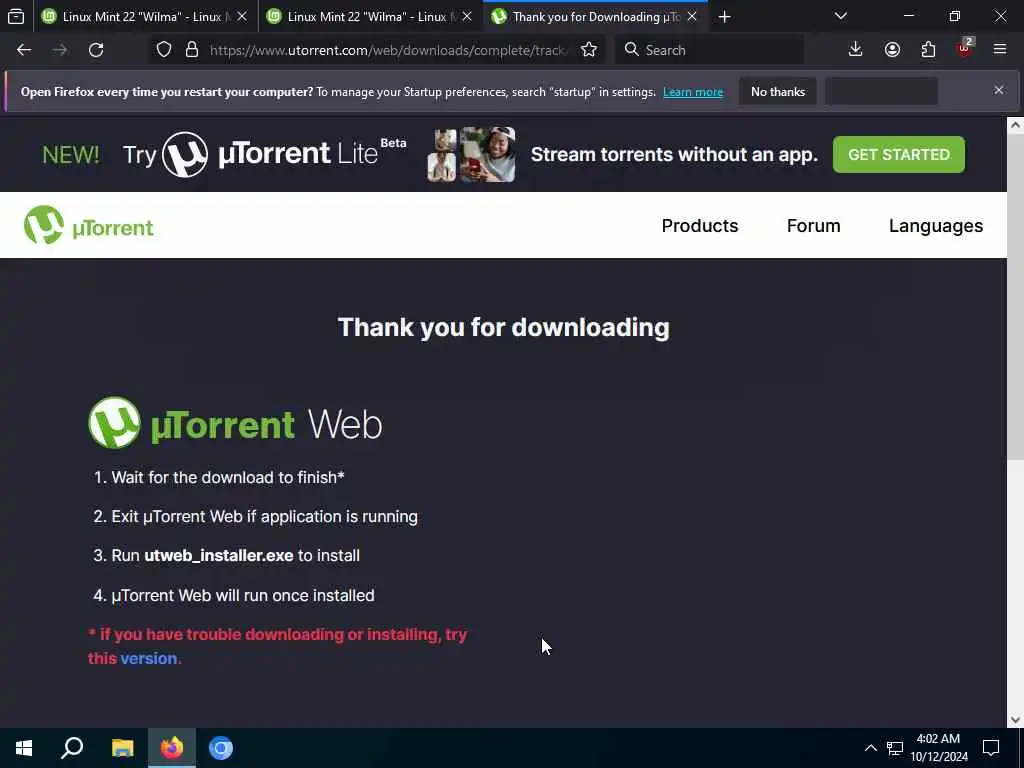Open the Firefox account icon
This screenshot has height=768, width=1024.
pos(892,50)
